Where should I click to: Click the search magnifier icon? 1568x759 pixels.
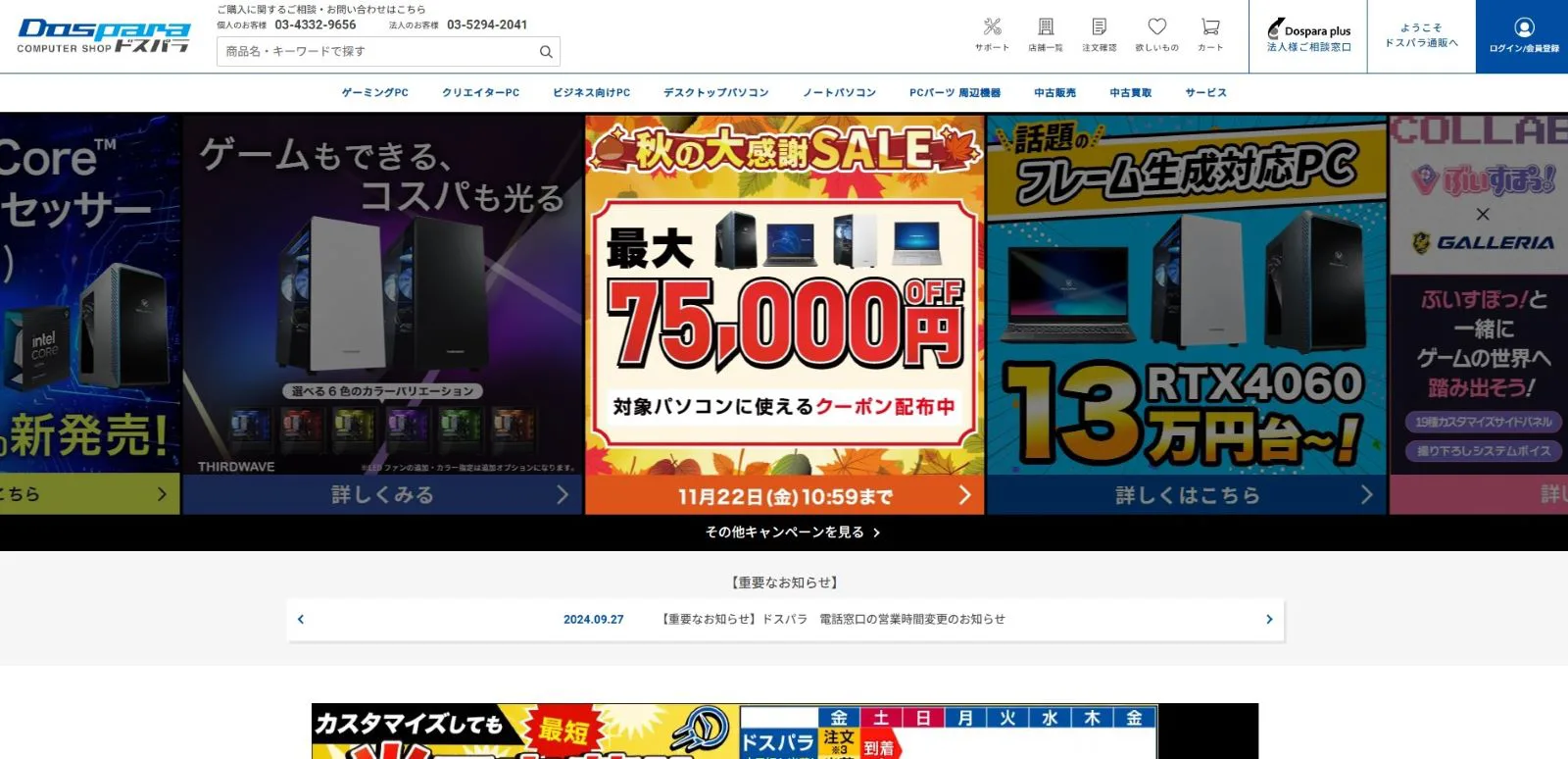tap(546, 52)
